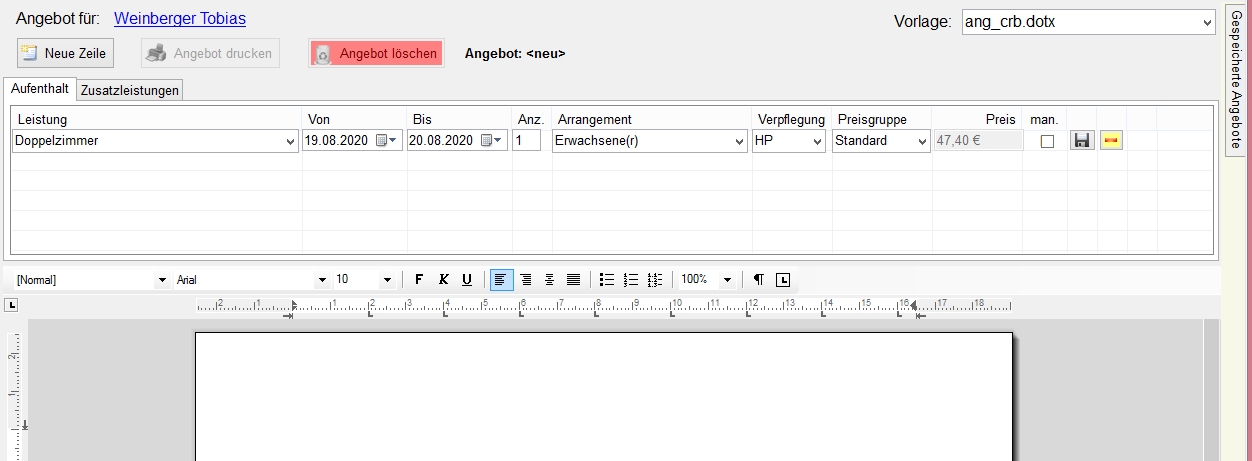Center align the text

(x=526, y=280)
